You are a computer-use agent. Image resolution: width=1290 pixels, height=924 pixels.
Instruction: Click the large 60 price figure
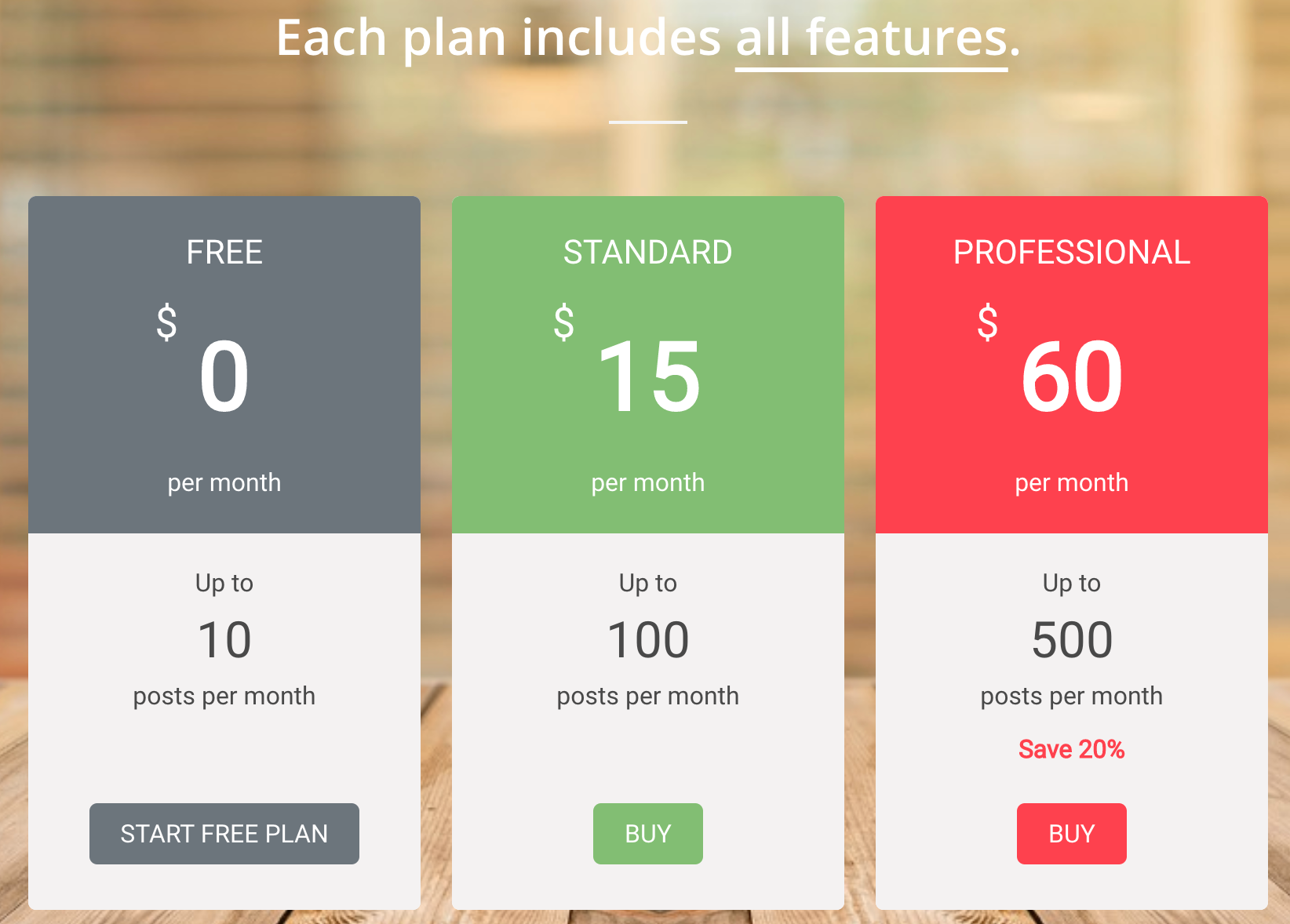tap(1072, 377)
